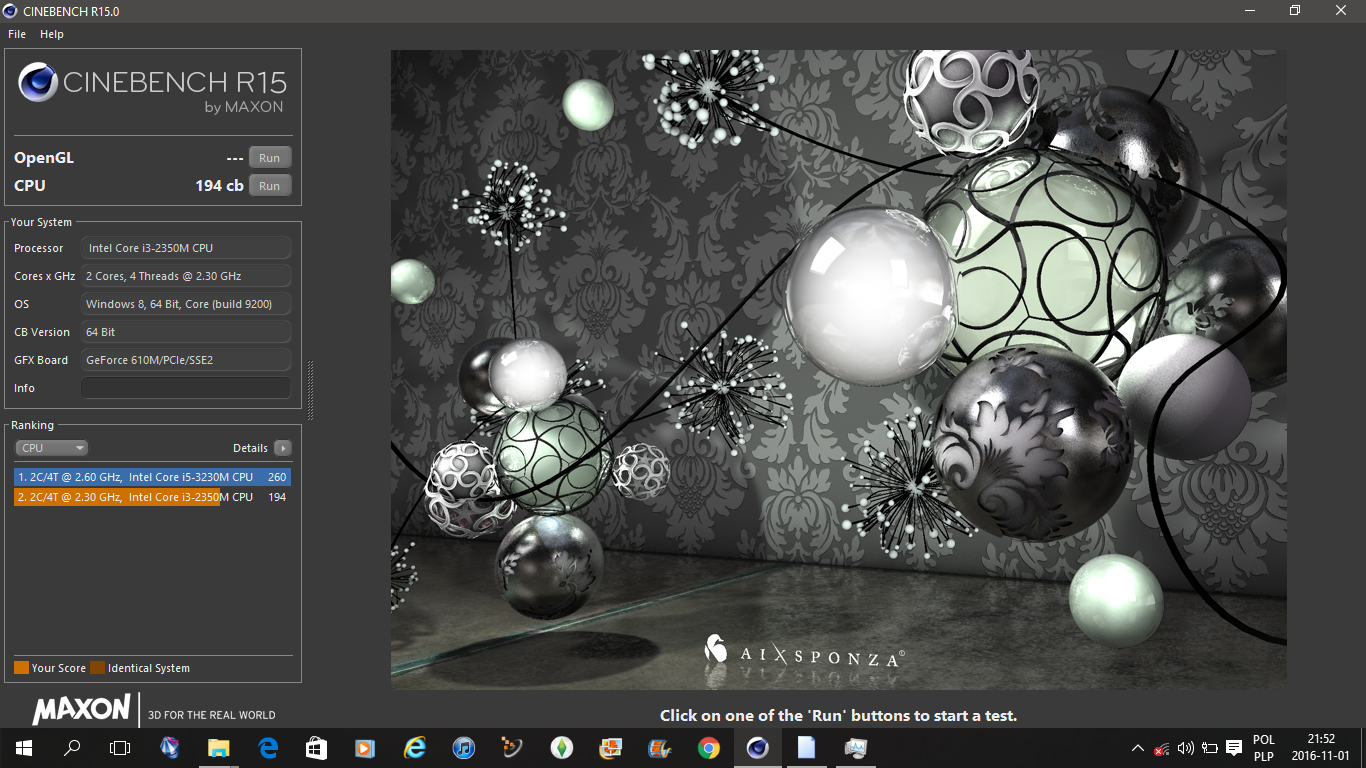Click the Identical System brown legend swatch
1366x768 pixels.
point(97,668)
